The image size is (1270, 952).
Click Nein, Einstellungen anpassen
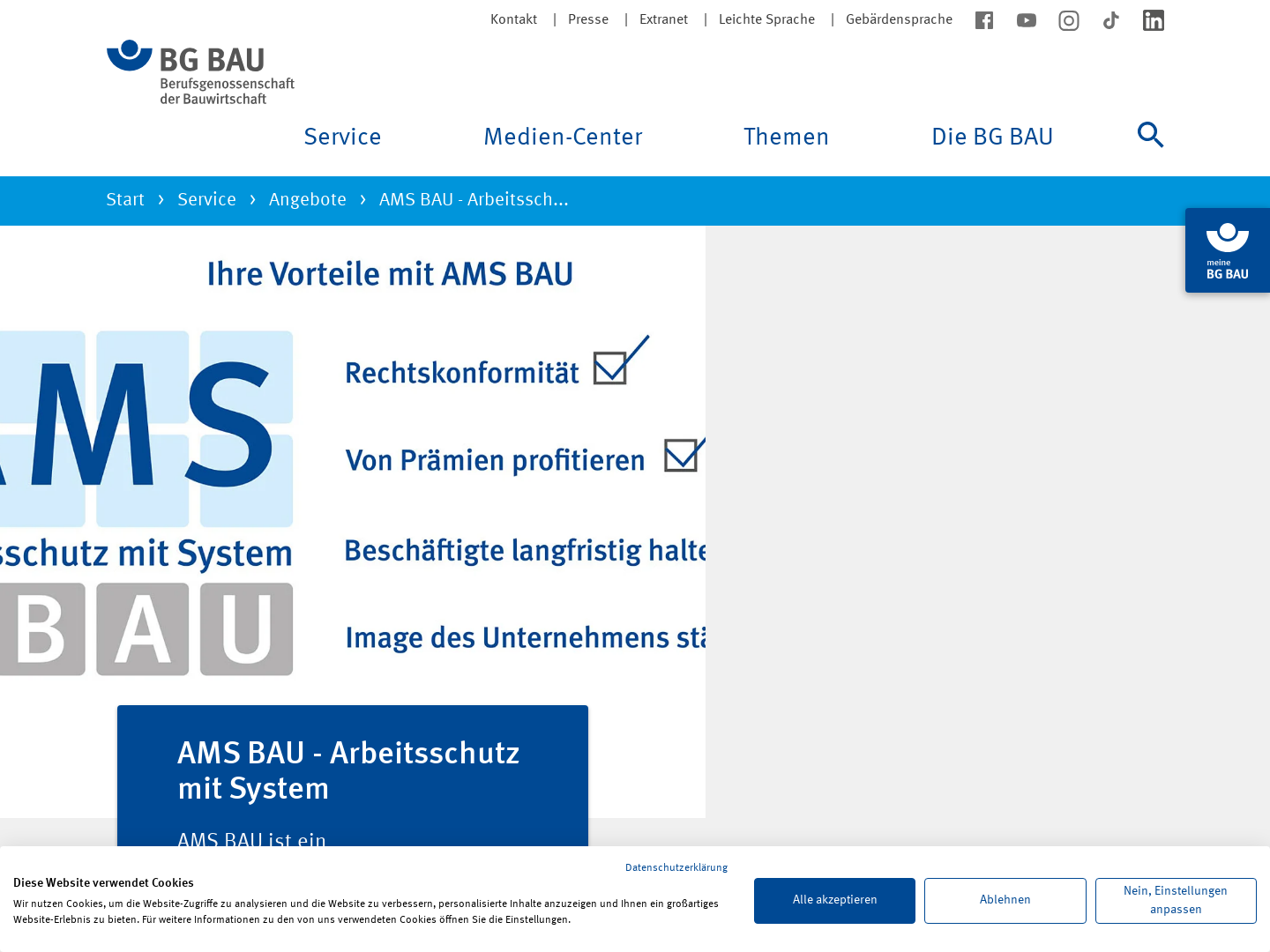(x=1176, y=901)
